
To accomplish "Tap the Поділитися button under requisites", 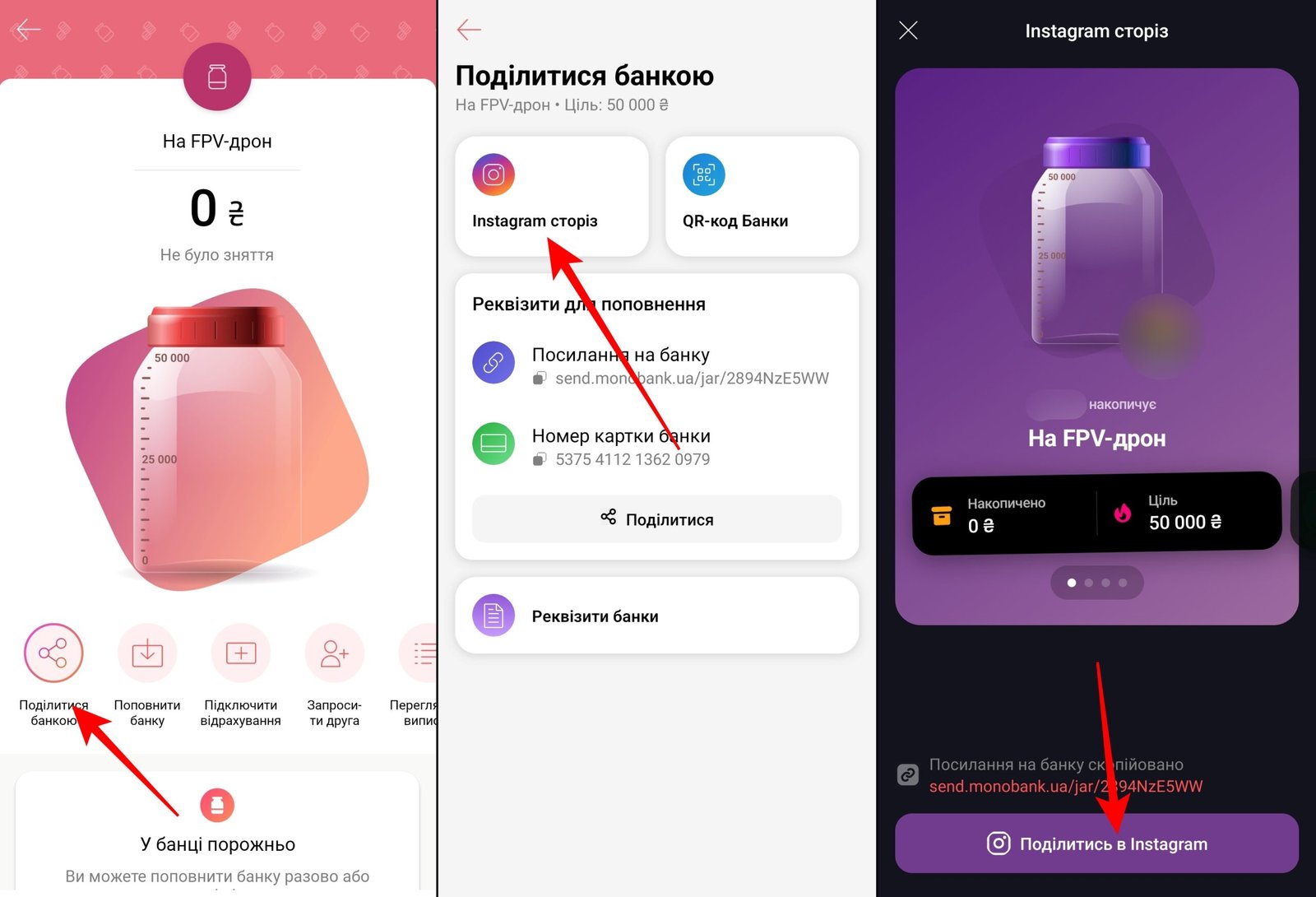I will (x=656, y=518).
